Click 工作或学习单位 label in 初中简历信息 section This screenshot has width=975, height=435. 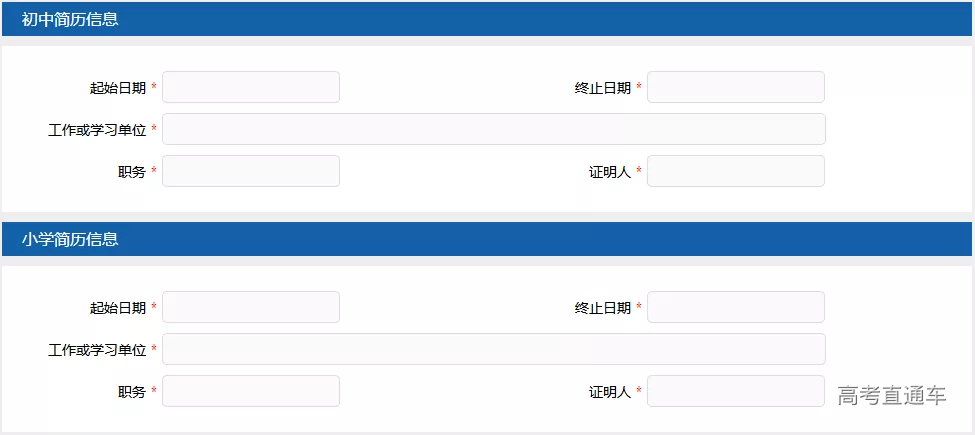pos(97,130)
